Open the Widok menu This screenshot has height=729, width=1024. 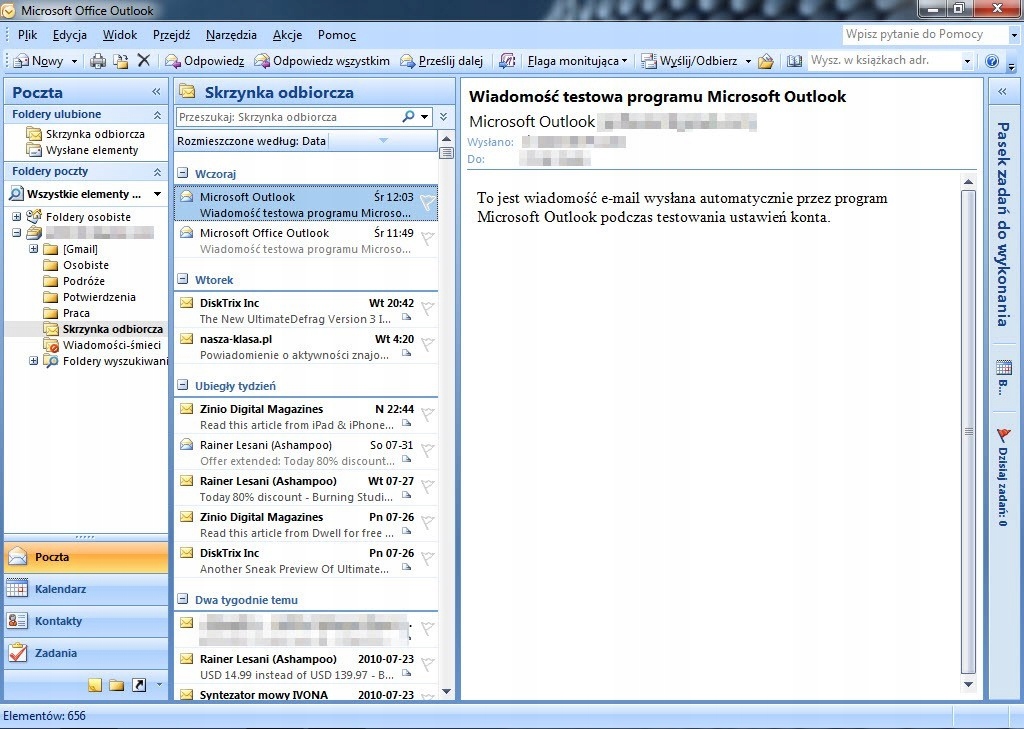click(120, 35)
